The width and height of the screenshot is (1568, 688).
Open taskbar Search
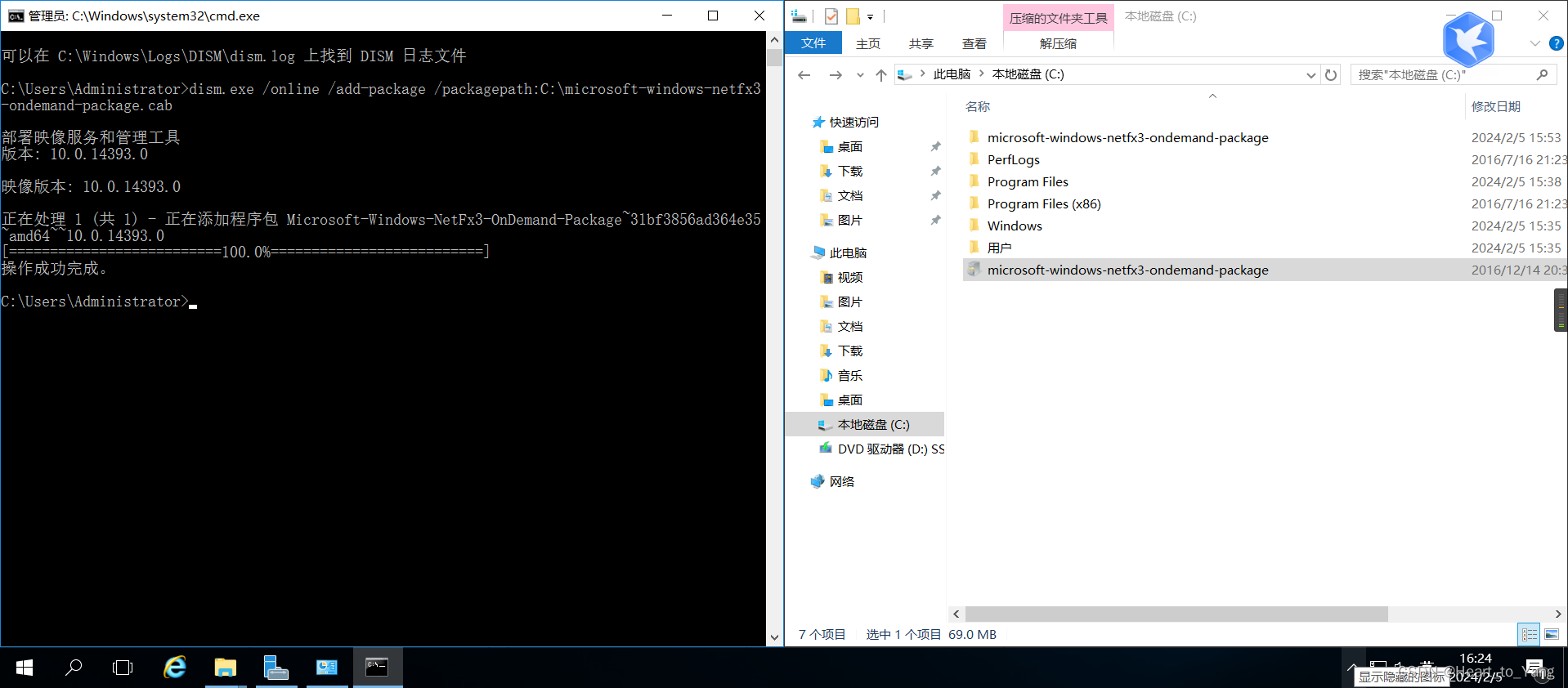pos(74,668)
